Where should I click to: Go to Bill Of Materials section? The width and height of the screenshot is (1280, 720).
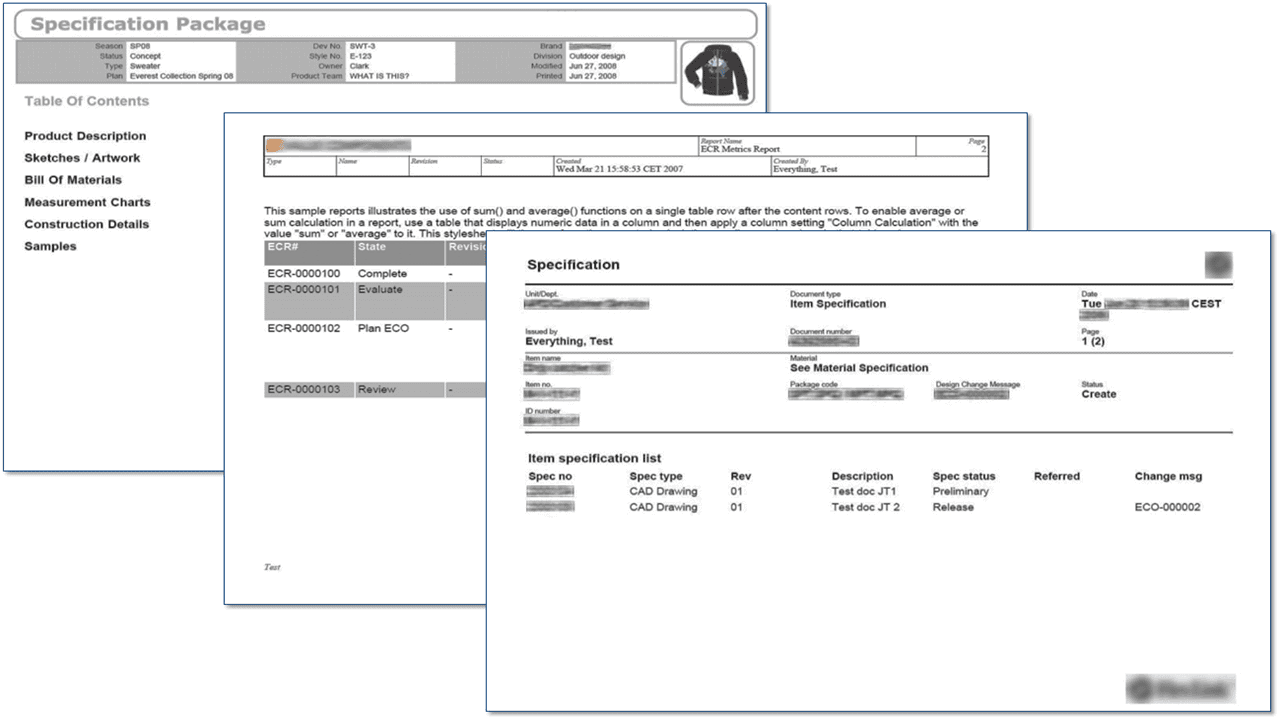[73, 180]
